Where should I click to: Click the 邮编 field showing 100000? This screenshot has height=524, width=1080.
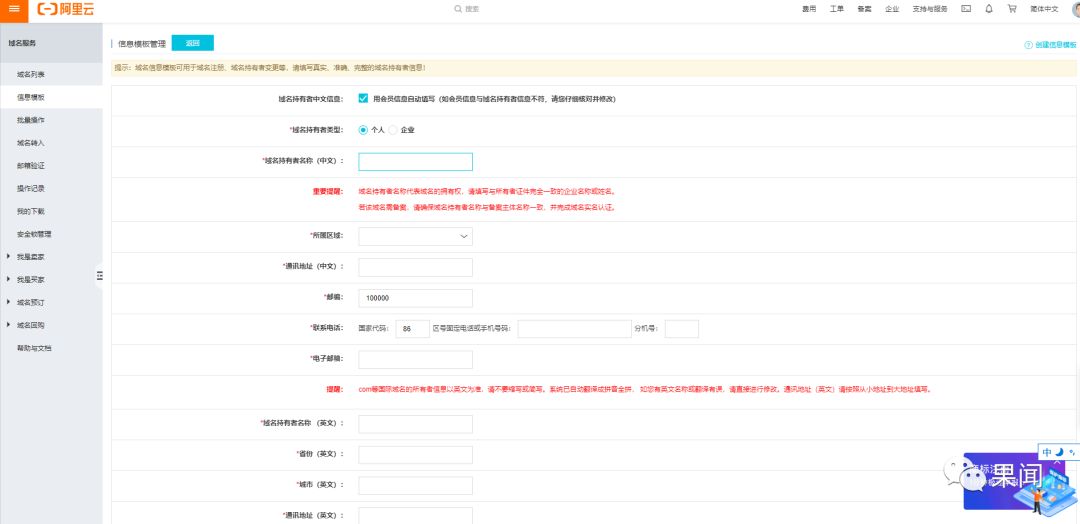tap(415, 298)
